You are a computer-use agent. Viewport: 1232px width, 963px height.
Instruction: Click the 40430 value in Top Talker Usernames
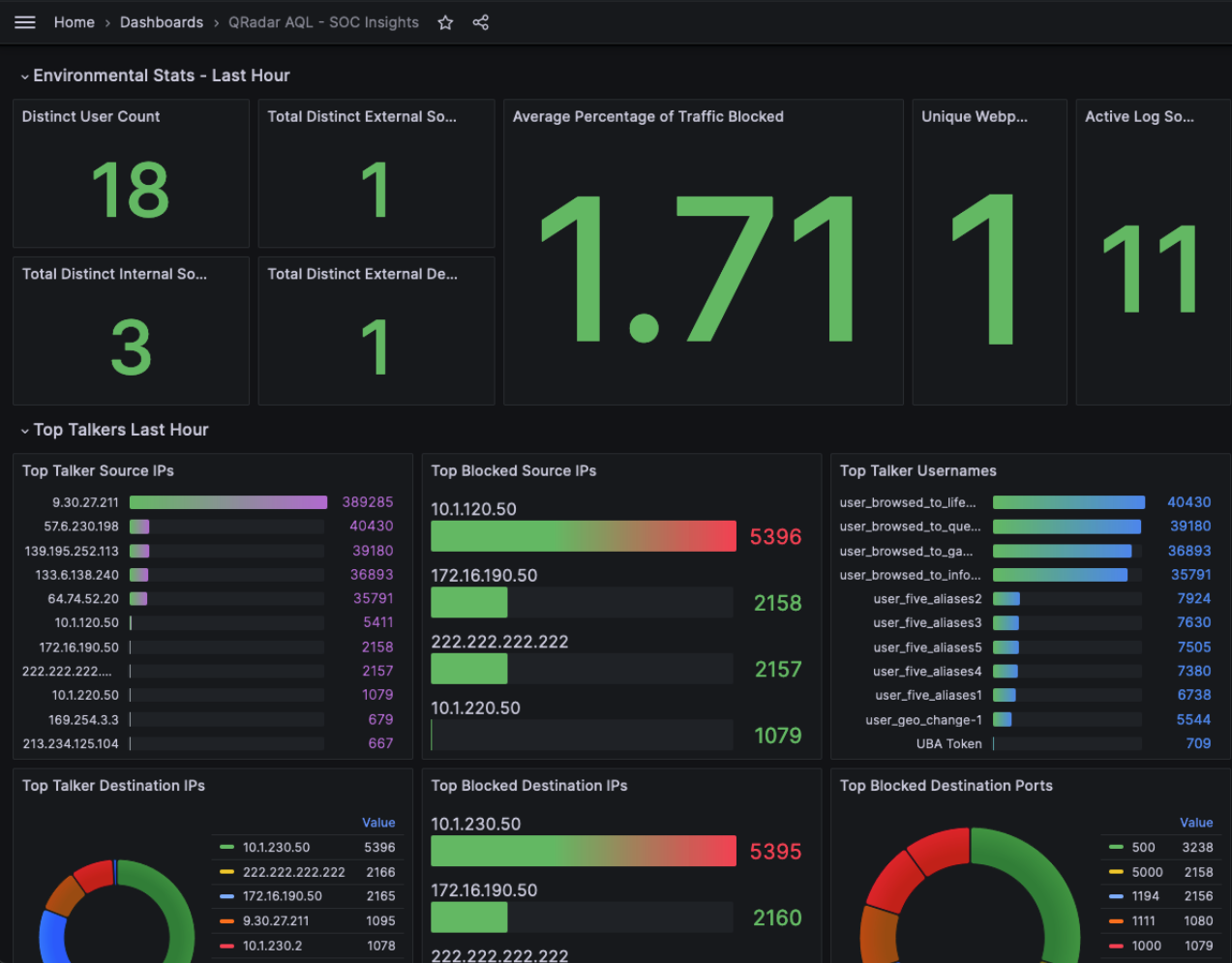(x=1189, y=502)
